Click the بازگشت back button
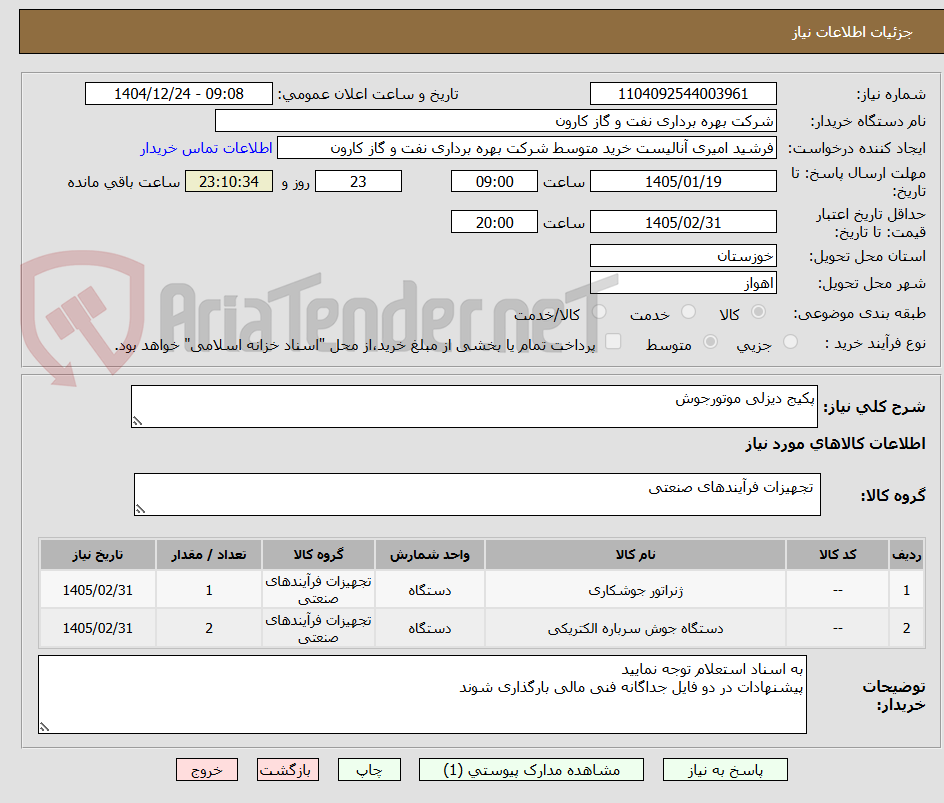This screenshot has width=944, height=803. pos(288,770)
